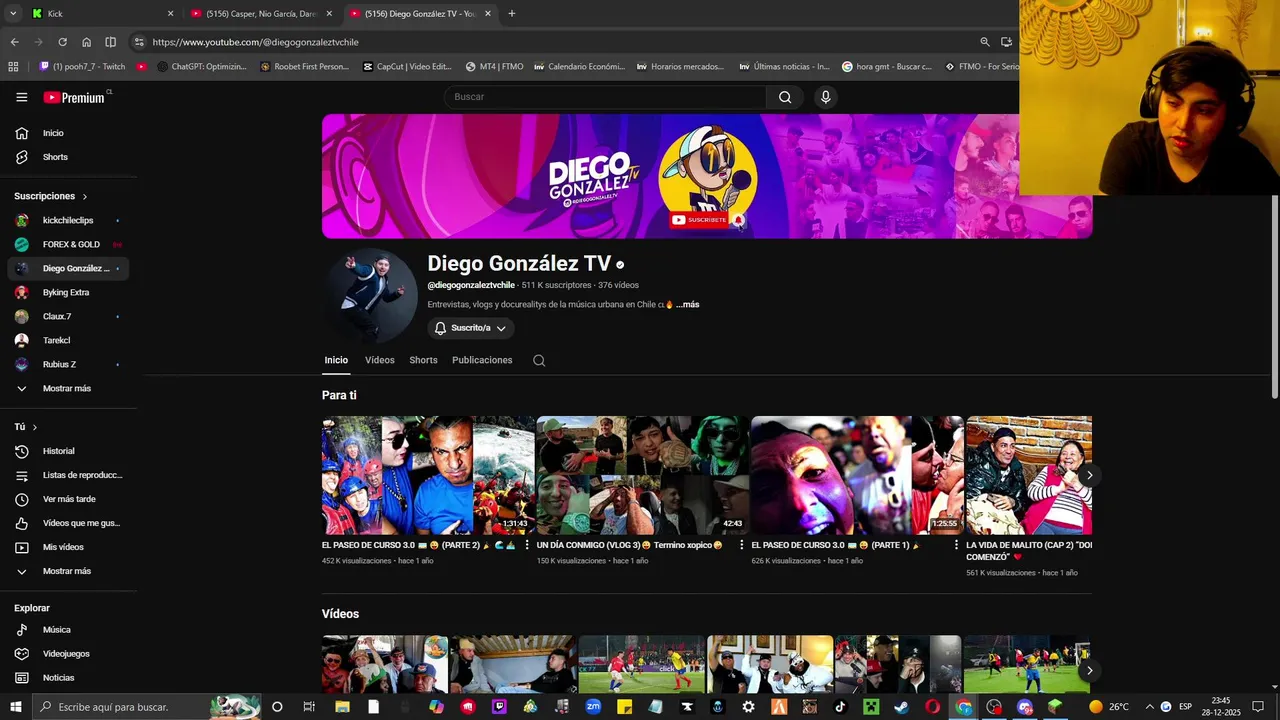Image resolution: width=1280 pixels, height=720 pixels.
Task: Open LA VIDA DE MALITO CAP 2 title
Action: (1029, 551)
